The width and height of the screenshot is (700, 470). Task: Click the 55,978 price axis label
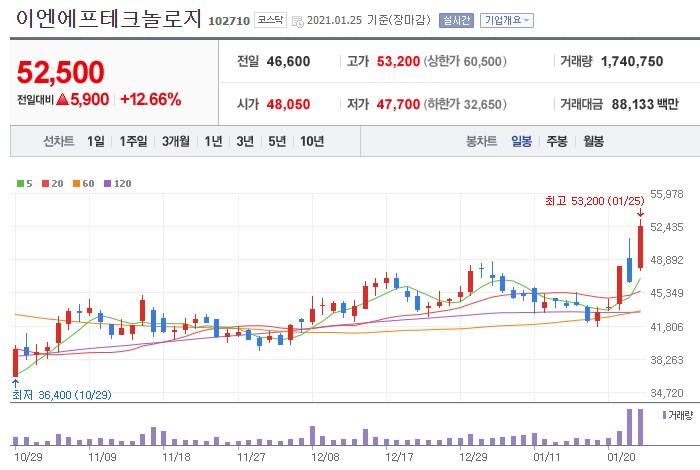[667, 194]
